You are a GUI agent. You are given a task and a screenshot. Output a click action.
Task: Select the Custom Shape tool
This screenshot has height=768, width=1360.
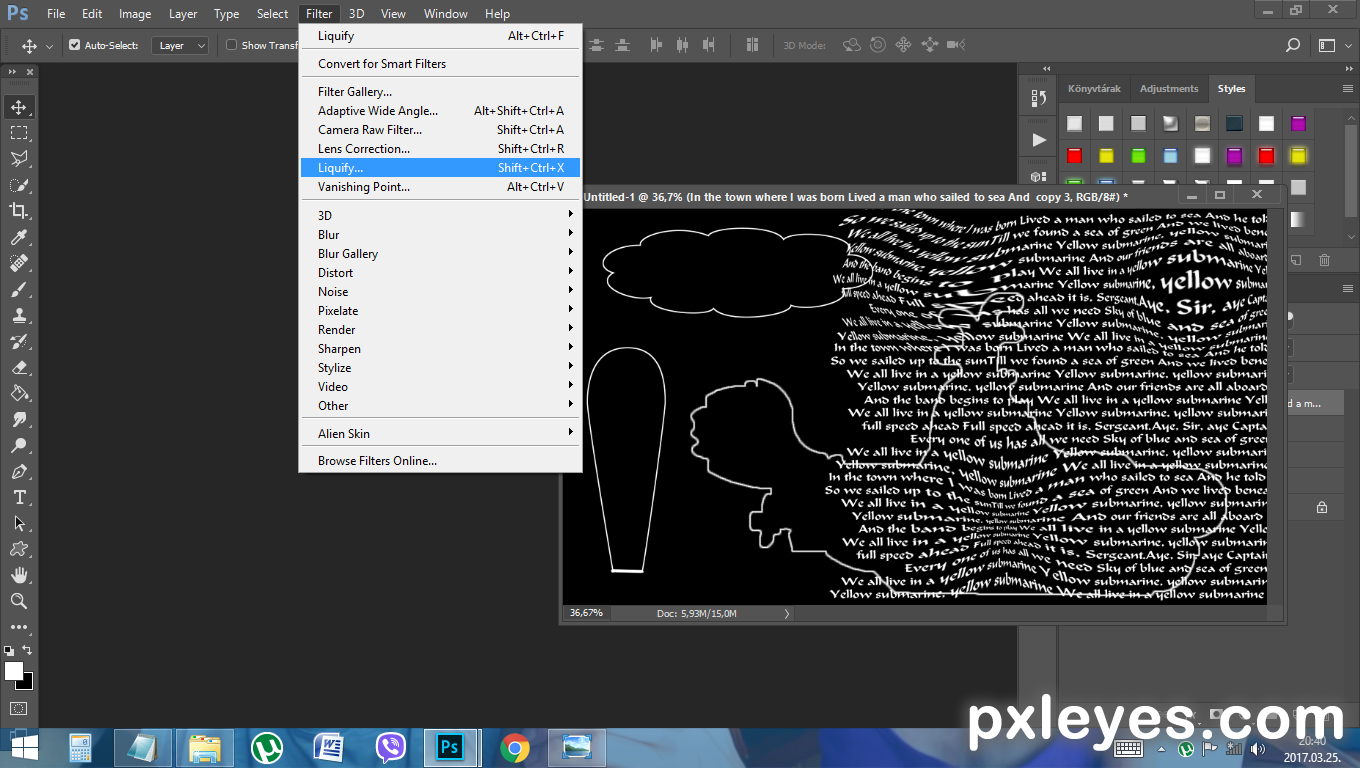pyautogui.click(x=19, y=549)
